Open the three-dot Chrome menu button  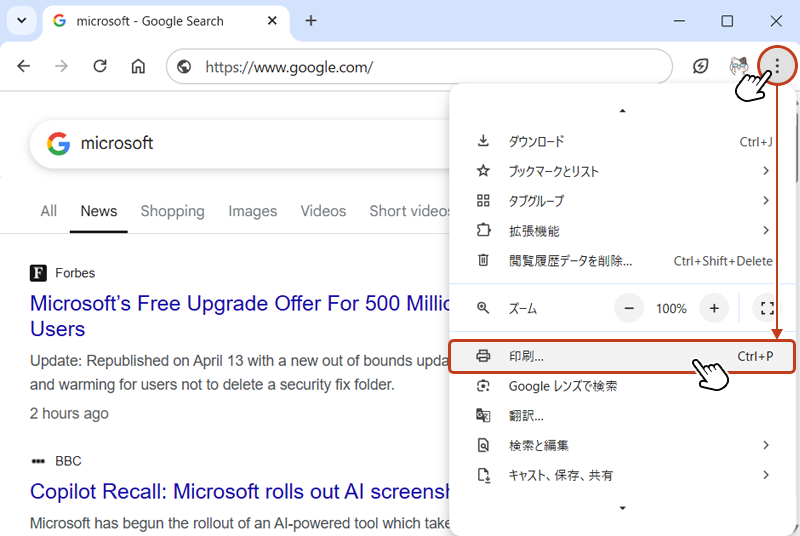pos(777,65)
